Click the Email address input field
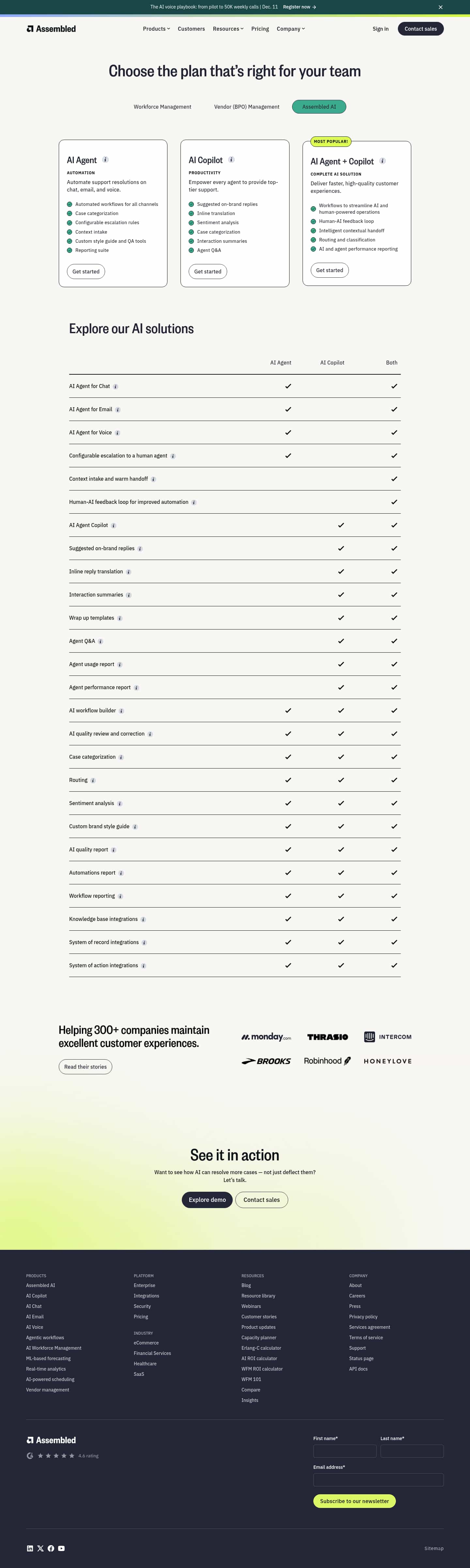Image resolution: width=470 pixels, height=1568 pixels. click(x=378, y=1479)
